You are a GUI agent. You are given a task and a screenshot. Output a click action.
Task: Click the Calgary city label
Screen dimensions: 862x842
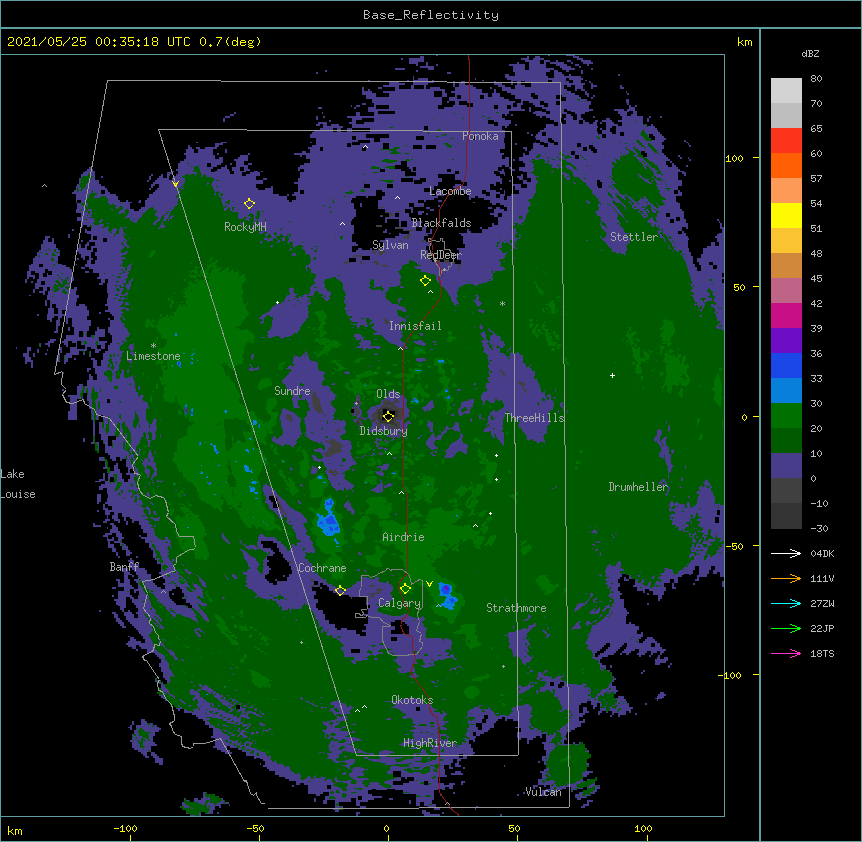pyautogui.click(x=400, y=603)
